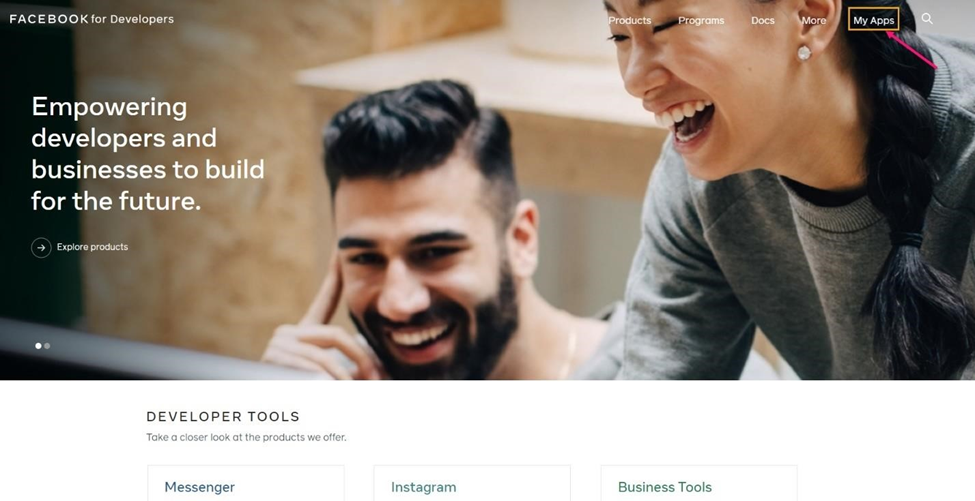This screenshot has width=975, height=501.
Task: Open the Business Tools card
Action: [x=699, y=483]
